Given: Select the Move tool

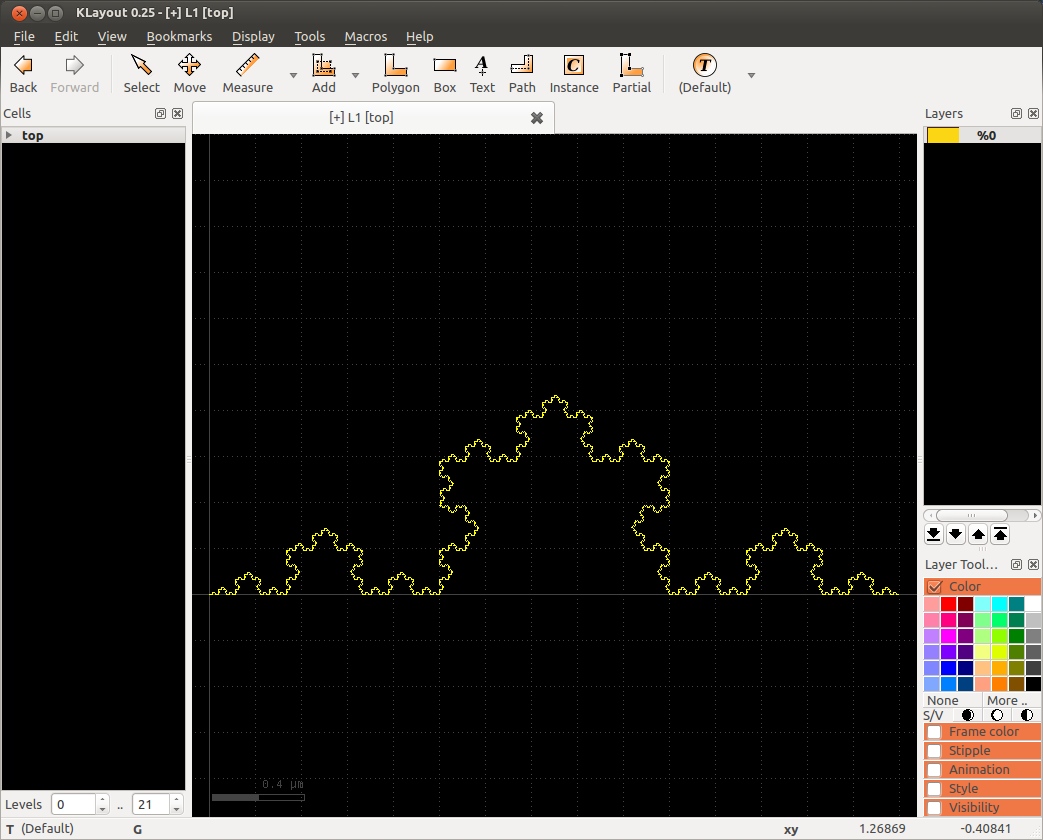Looking at the screenshot, I should coord(189,74).
